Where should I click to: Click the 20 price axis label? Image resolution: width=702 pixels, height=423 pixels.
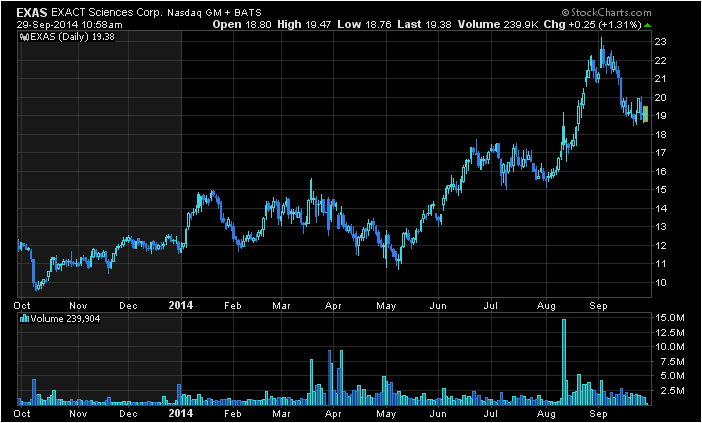pos(661,98)
